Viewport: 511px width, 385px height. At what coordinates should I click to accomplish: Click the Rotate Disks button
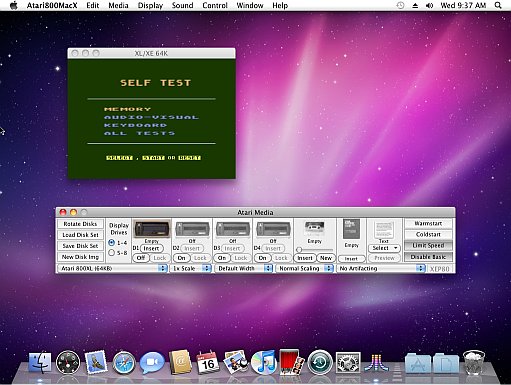tap(80, 224)
